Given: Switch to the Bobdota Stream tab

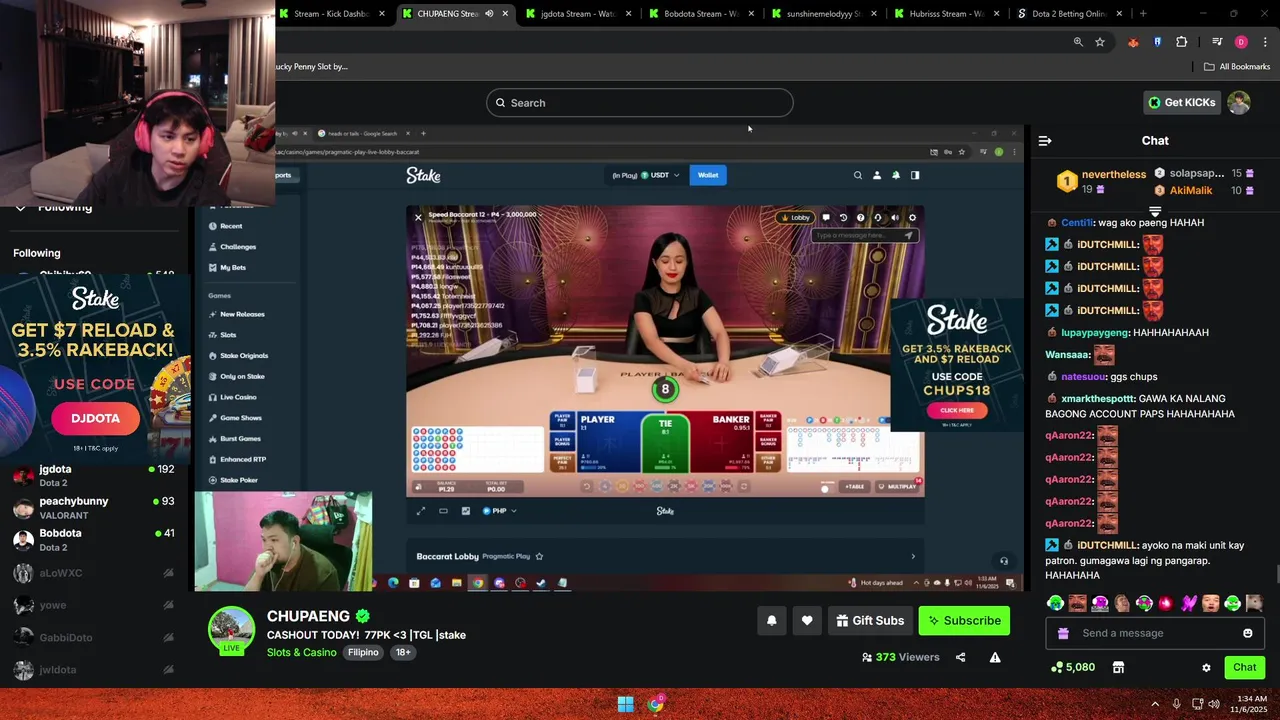Looking at the screenshot, I should (x=700, y=14).
